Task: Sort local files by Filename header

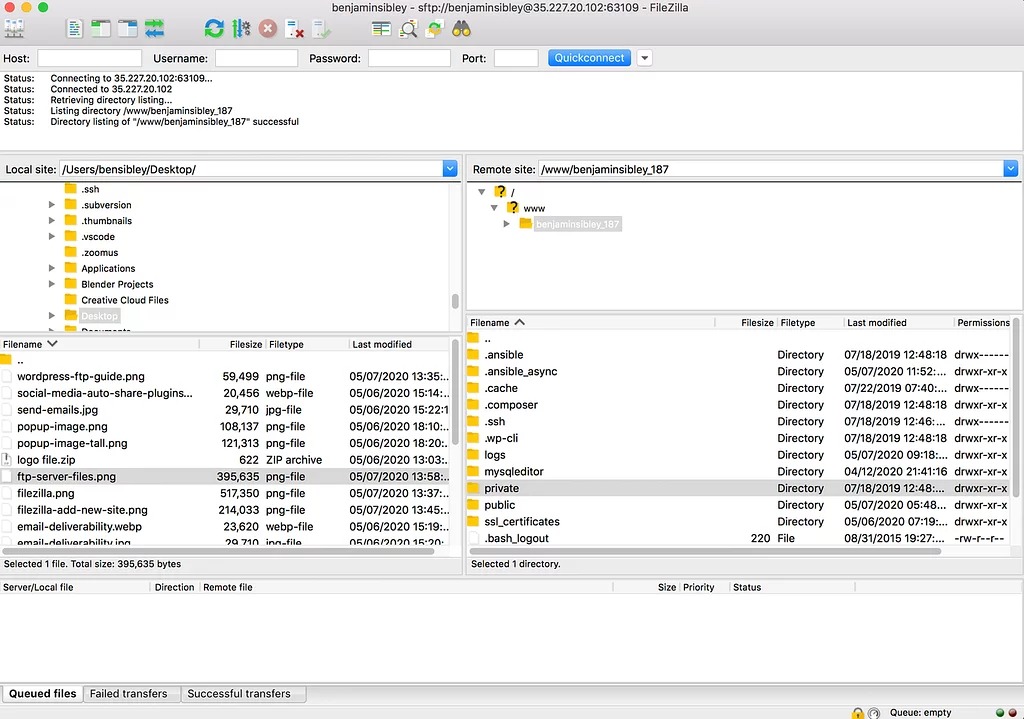Action: (99, 344)
